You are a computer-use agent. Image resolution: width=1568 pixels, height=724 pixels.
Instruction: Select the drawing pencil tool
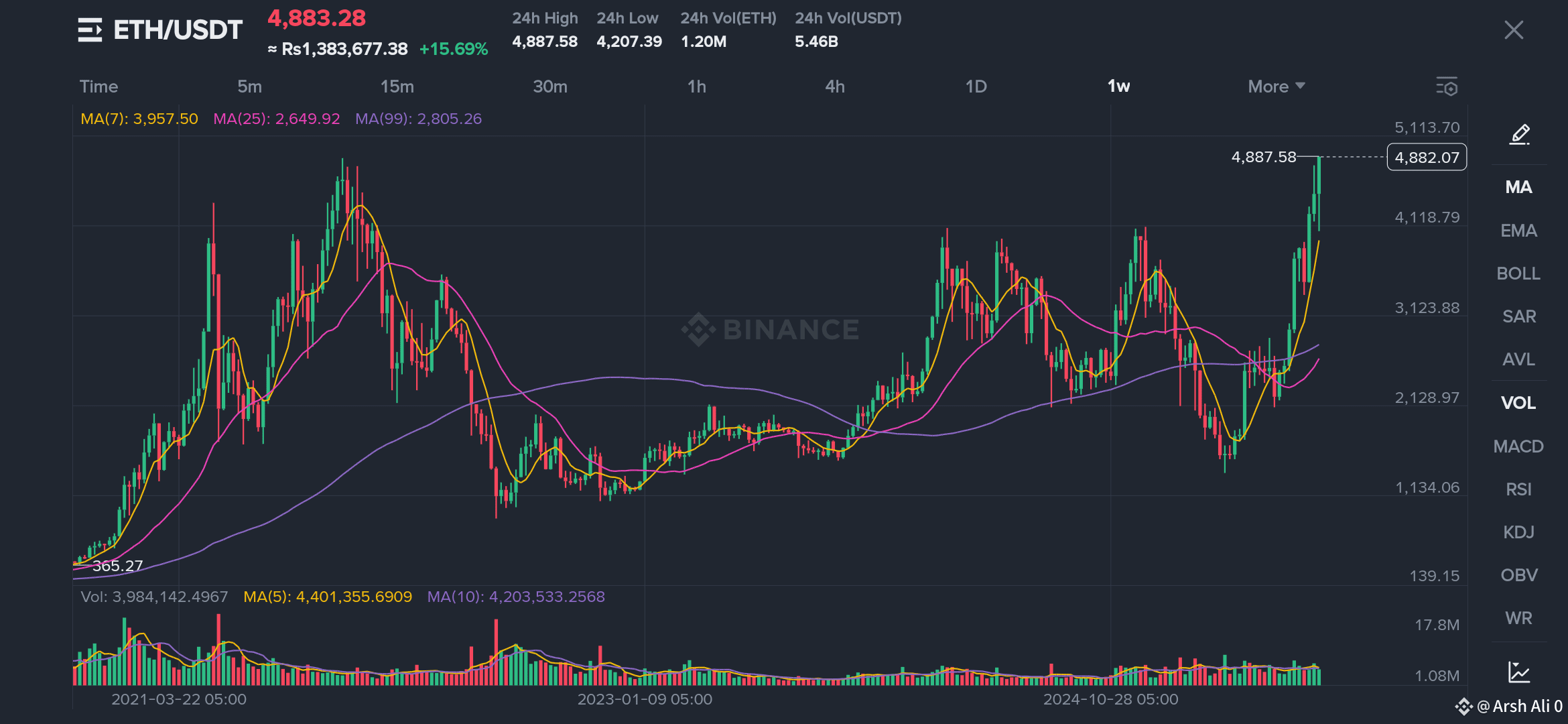tap(1520, 134)
